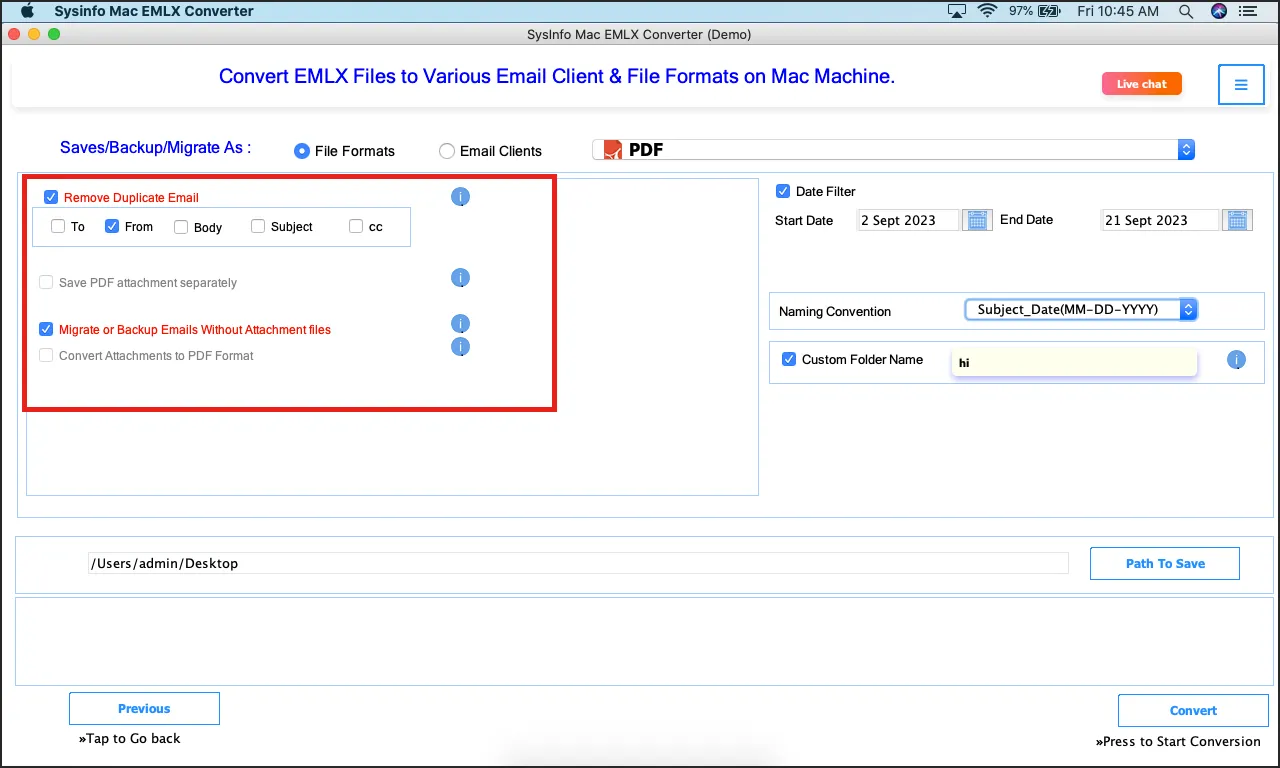This screenshot has width=1280, height=768.
Task: Check the To duplicate criterion
Action: [x=59, y=226]
